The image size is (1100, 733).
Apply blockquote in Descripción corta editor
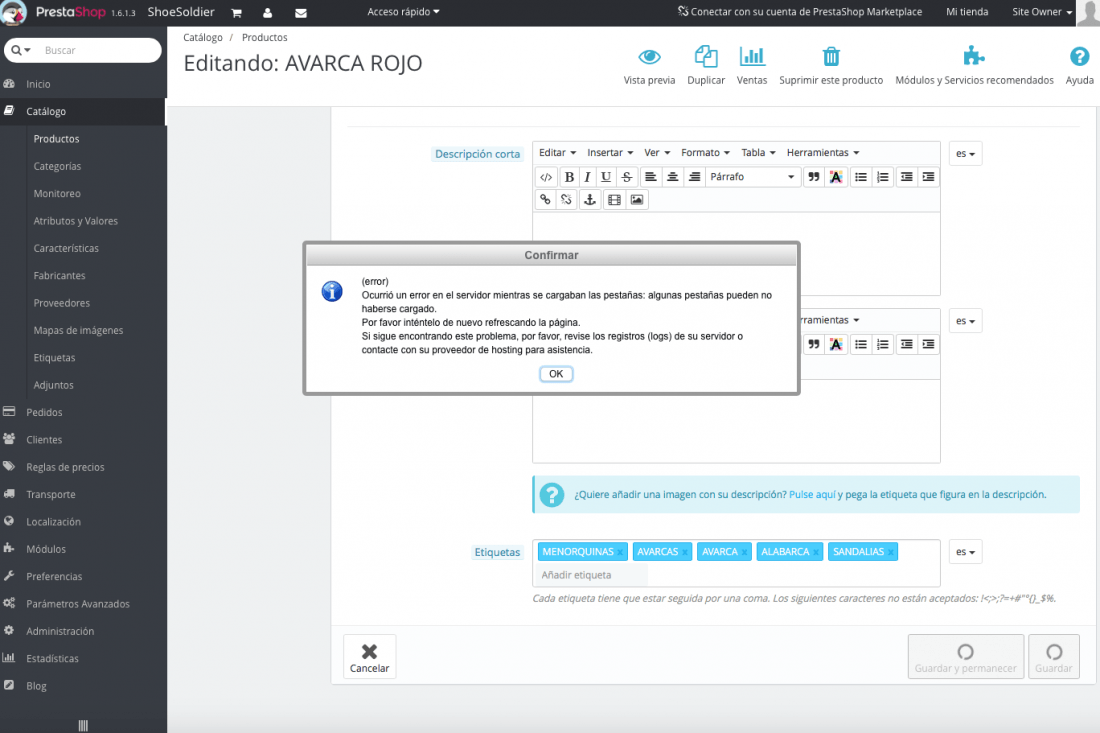point(814,177)
